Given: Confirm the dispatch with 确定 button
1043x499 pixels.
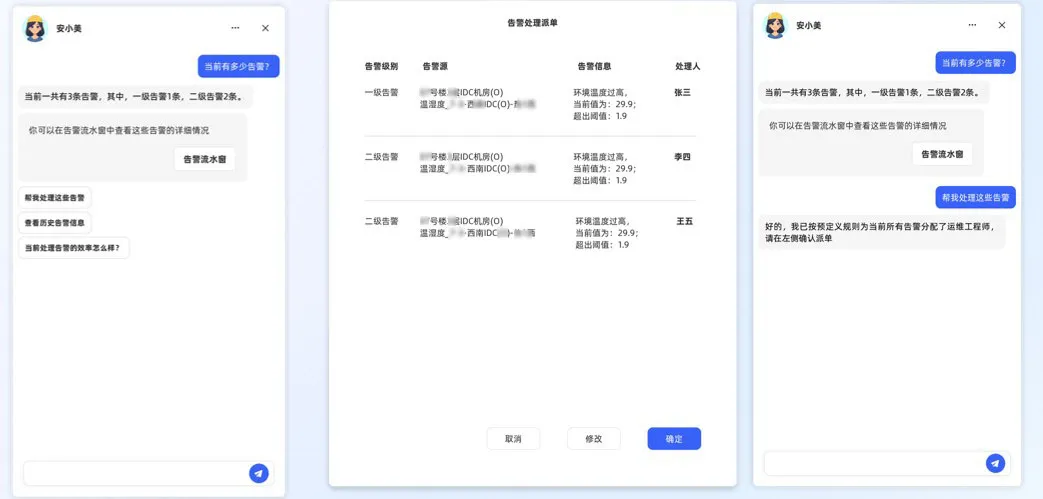Looking at the screenshot, I should point(674,439).
